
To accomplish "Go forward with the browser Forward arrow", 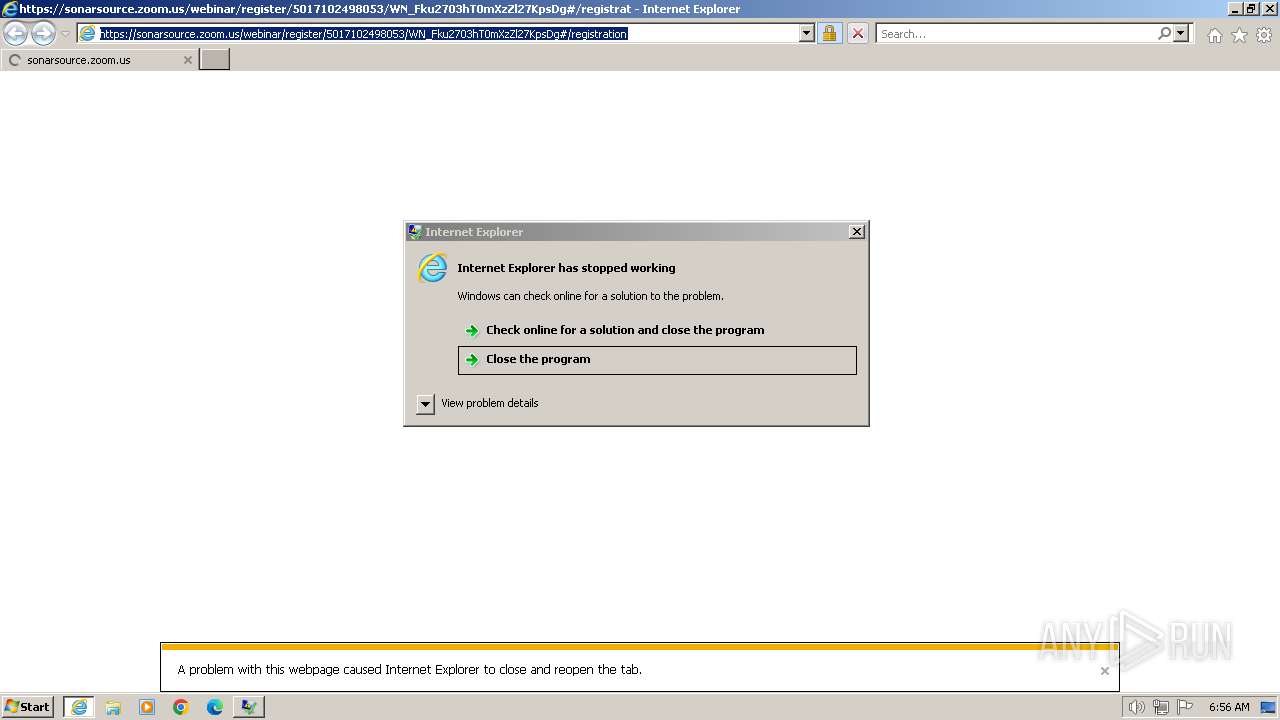I will 43,34.
